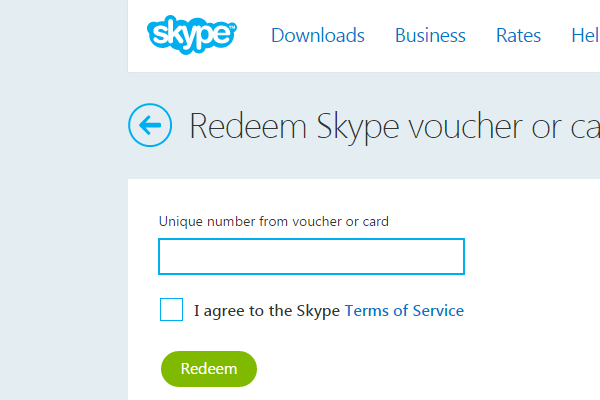Image resolution: width=600 pixels, height=400 pixels.
Task: Click the grey banner space above the voucher form
Action: tap(364, 165)
